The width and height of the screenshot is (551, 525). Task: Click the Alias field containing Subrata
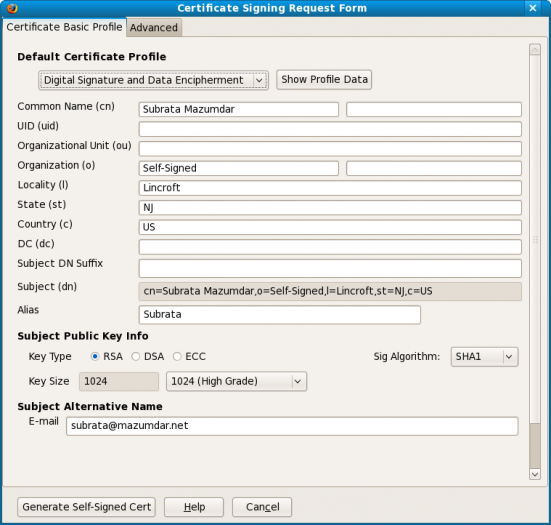tap(280, 315)
